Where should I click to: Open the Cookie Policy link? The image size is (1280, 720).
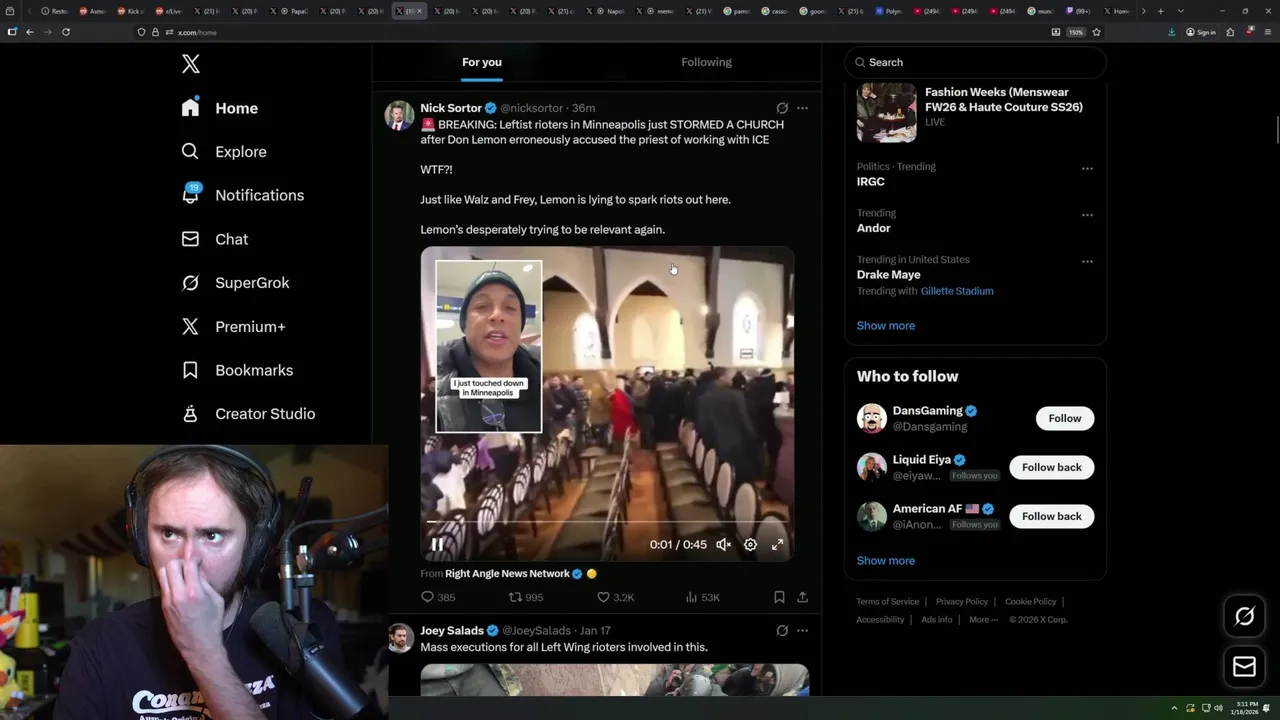click(x=1030, y=601)
